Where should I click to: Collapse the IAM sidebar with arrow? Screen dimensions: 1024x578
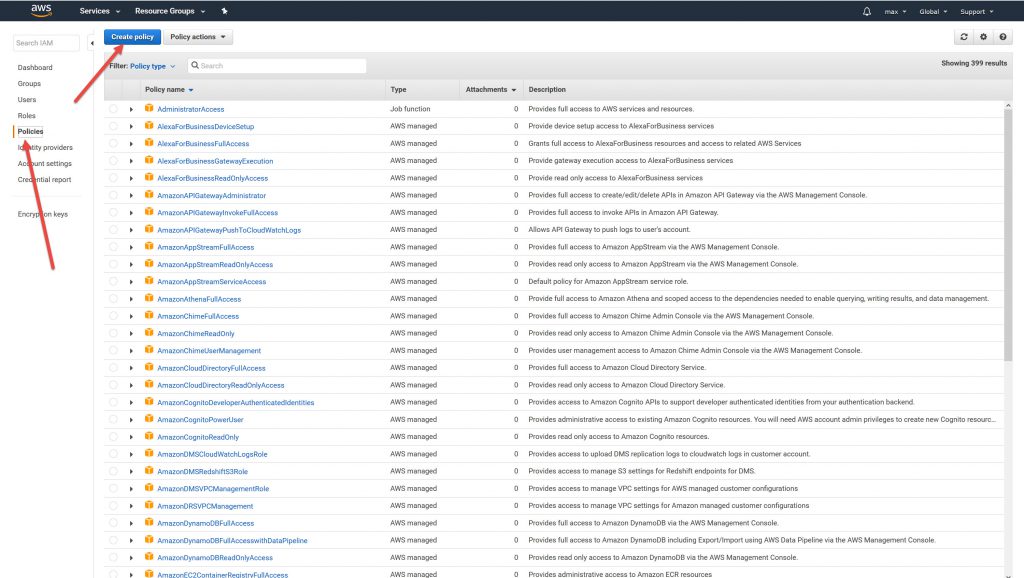point(92,43)
